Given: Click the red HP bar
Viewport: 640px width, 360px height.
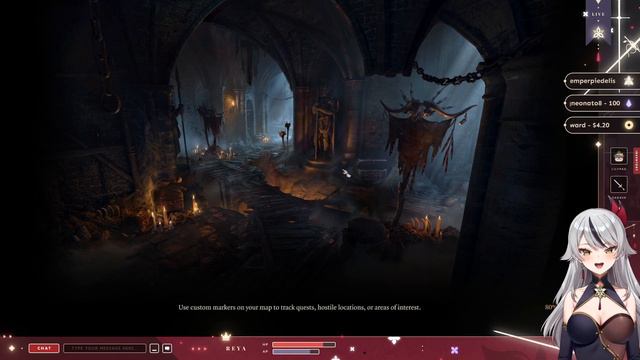Looking at the screenshot, I should (304, 345).
